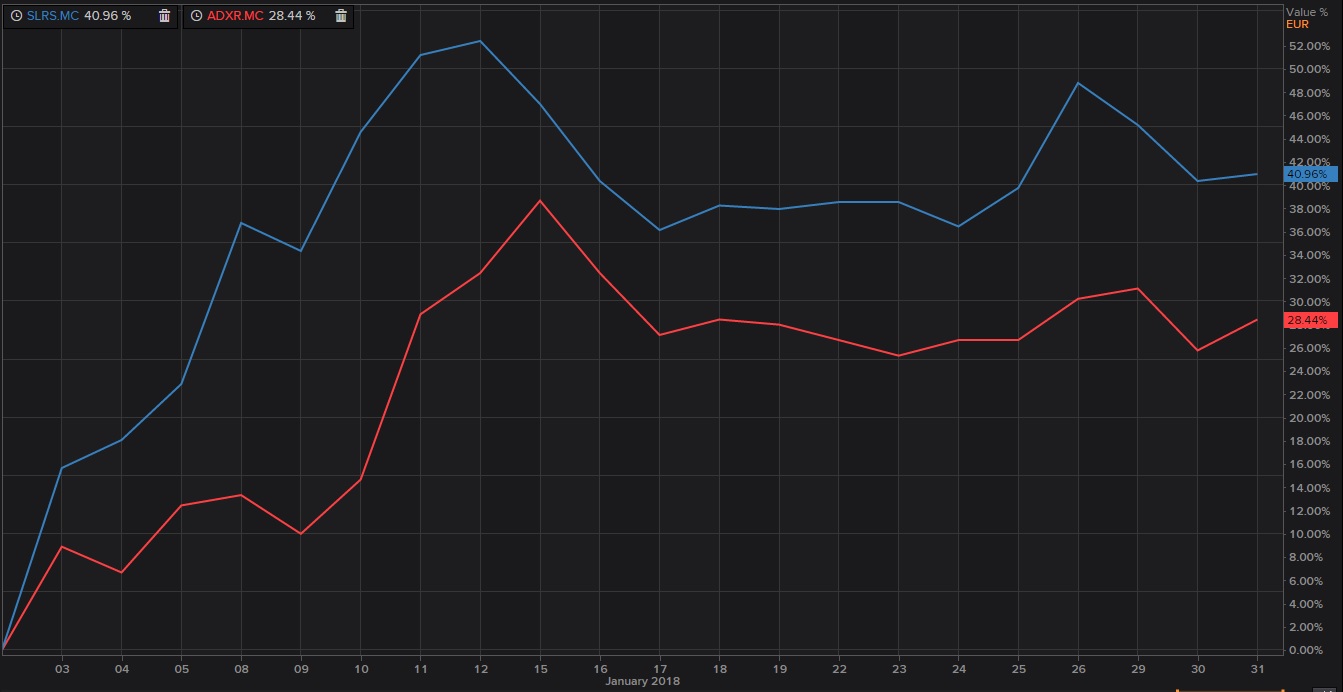Click the 10.00% axis label
1343x692 pixels.
[1310, 534]
